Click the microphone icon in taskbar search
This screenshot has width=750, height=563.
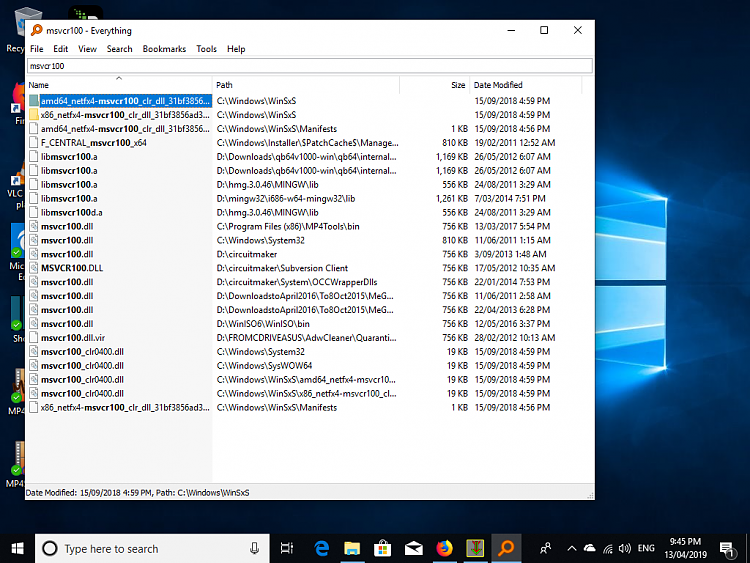254,549
